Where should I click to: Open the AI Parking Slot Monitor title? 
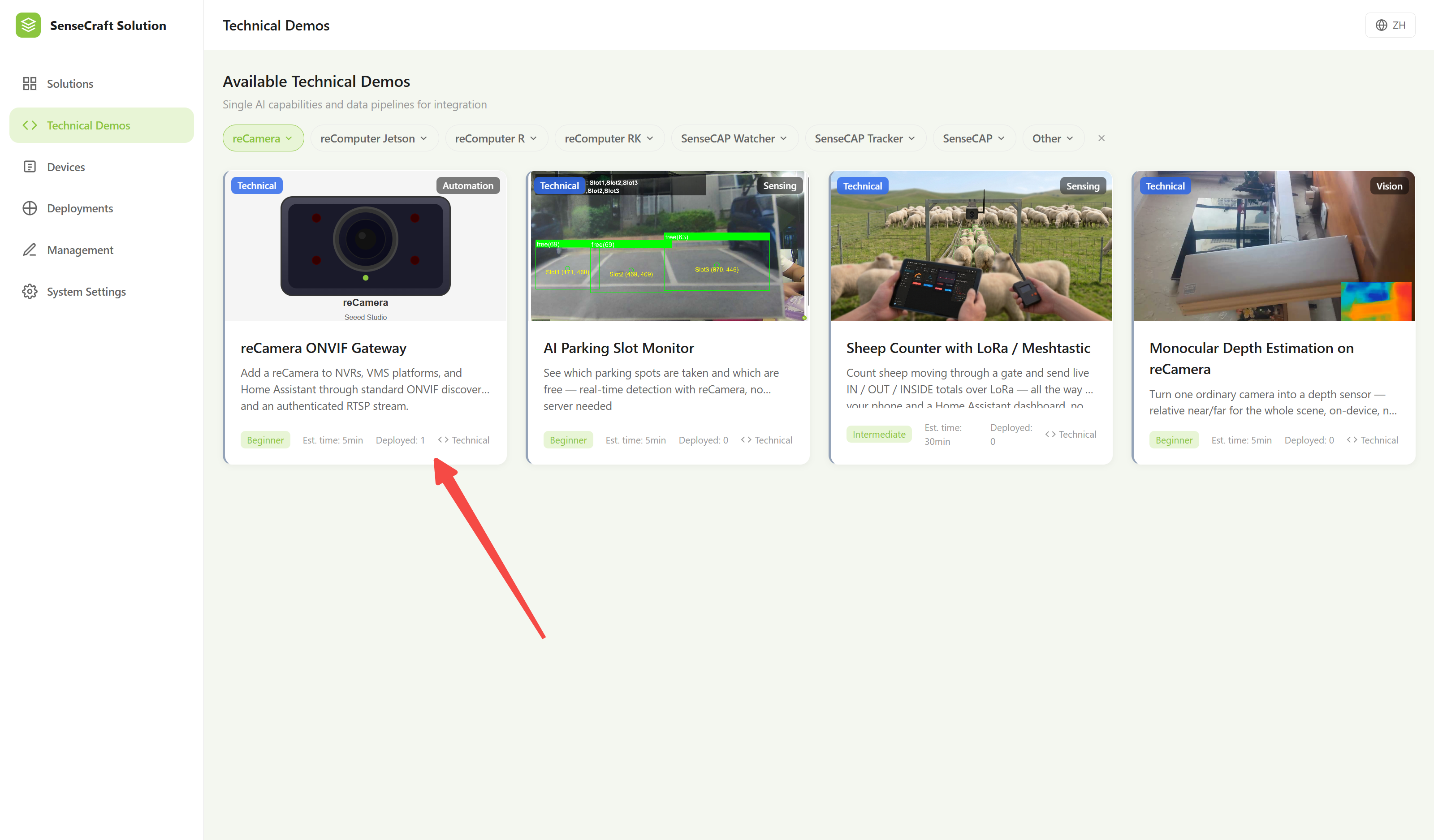click(618, 348)
